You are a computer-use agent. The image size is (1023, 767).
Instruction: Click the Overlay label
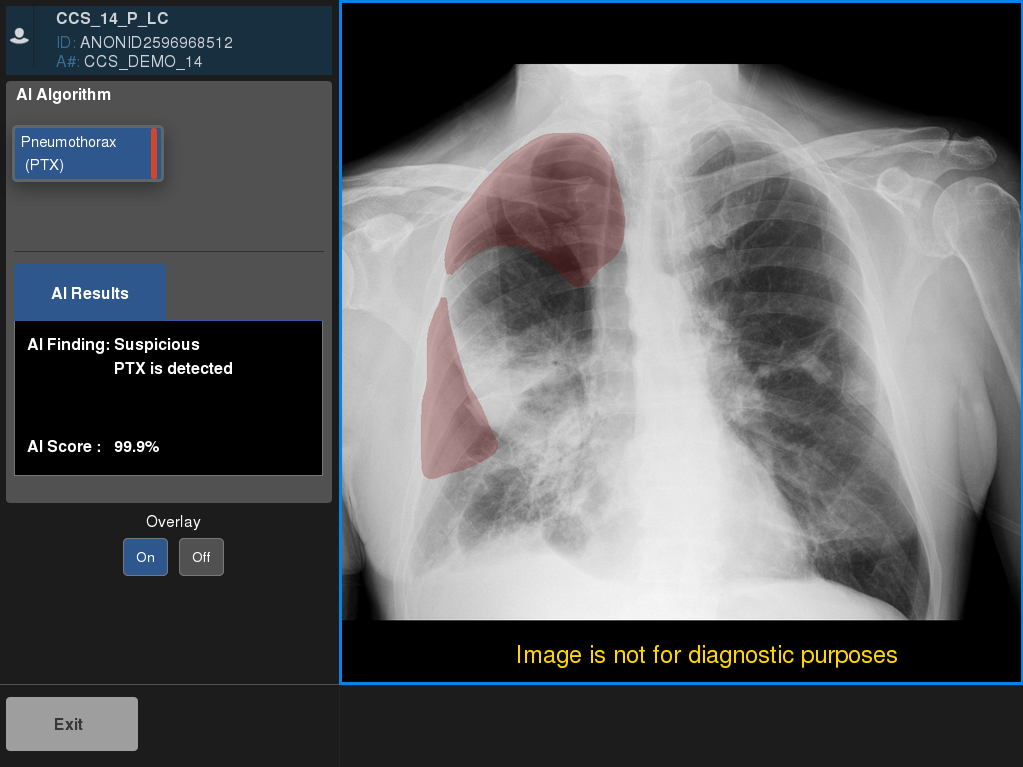[173, 521]
